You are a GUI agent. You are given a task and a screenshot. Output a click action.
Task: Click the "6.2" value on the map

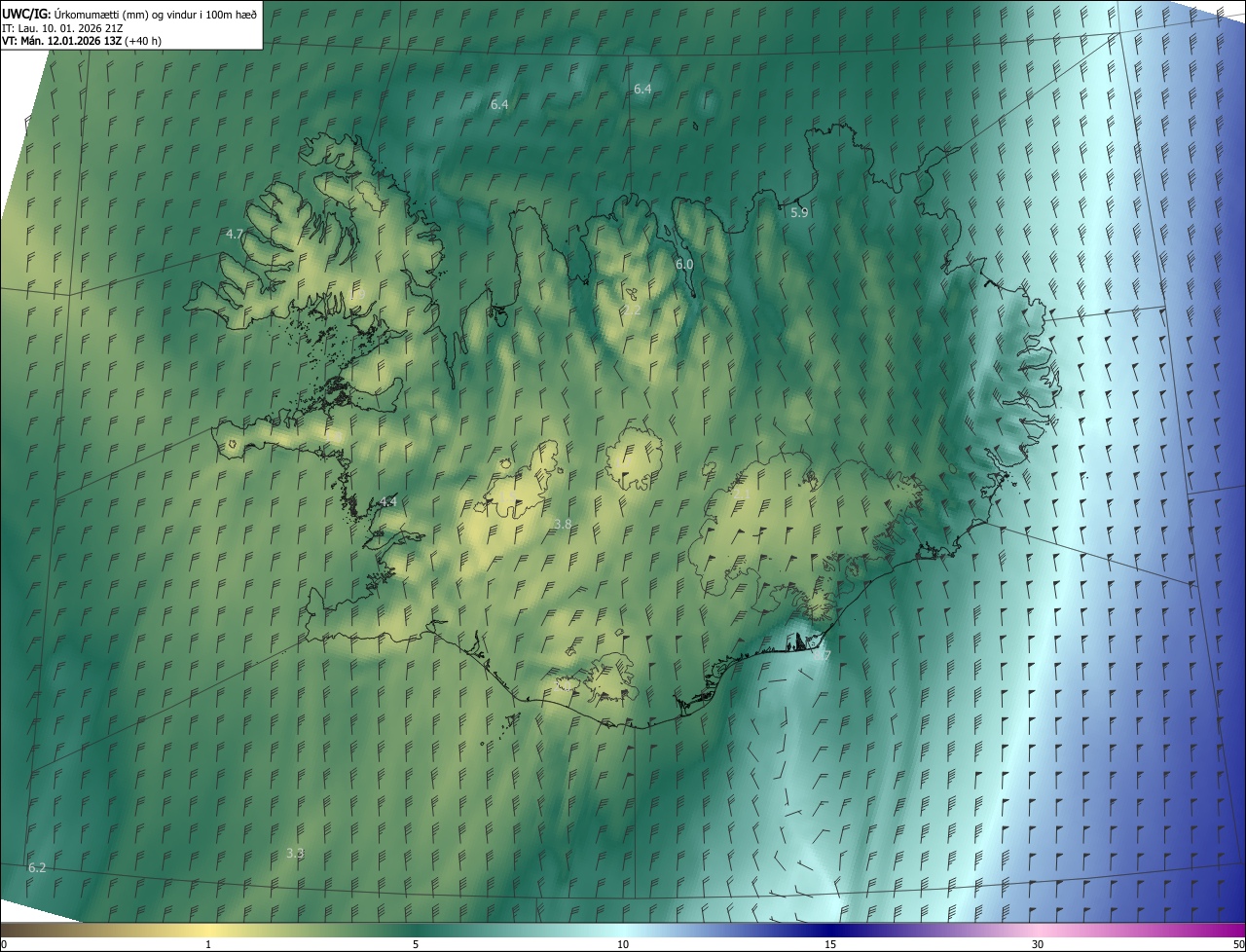[x=37, y=867]
